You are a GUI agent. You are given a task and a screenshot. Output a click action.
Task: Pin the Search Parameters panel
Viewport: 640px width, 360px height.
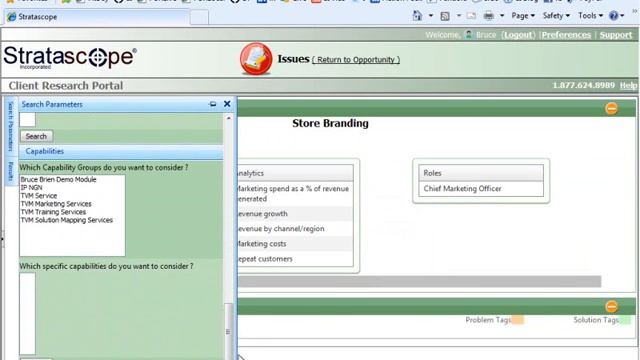pos(213,104)
